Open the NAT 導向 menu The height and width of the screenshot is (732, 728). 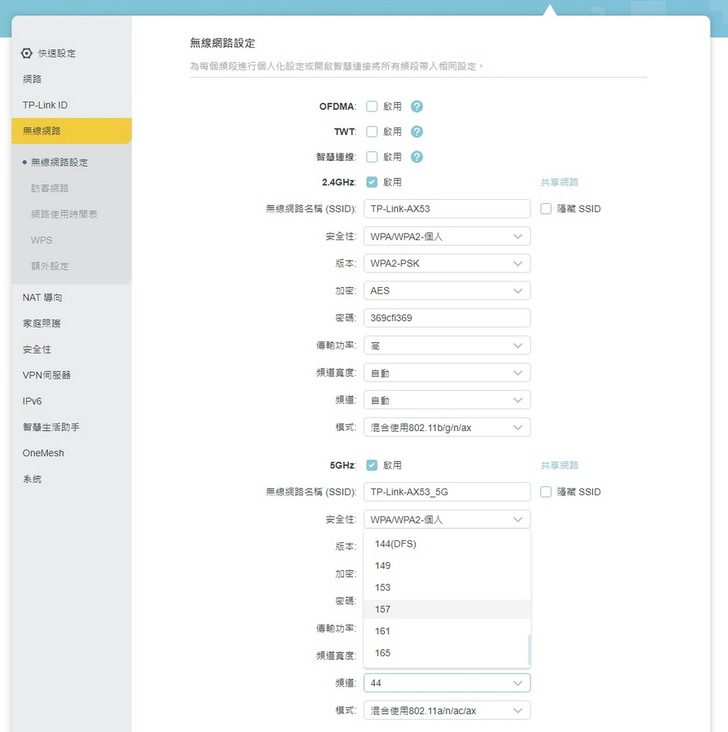coord(43,298)
